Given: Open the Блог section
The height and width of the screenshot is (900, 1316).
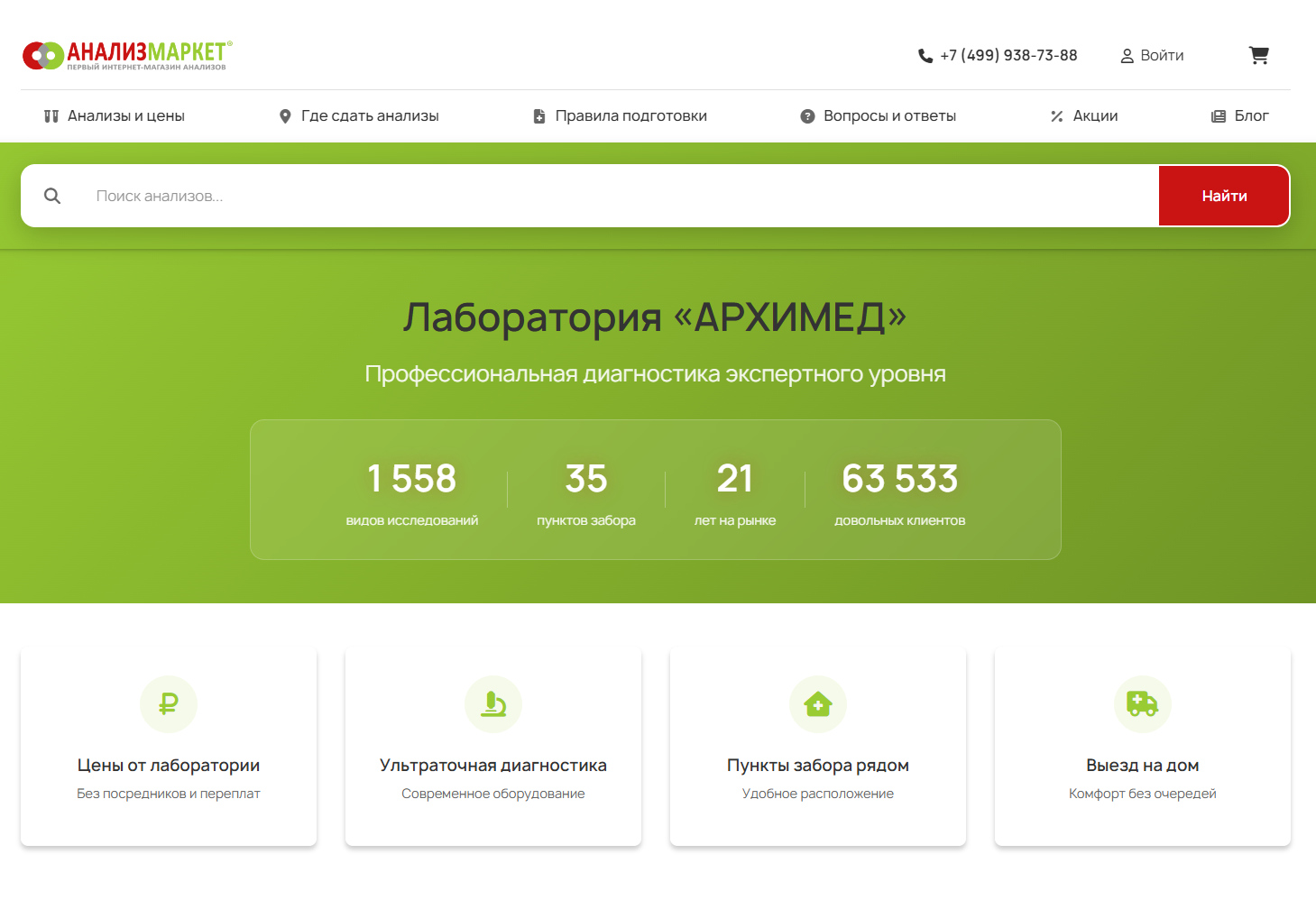Looking at the screenshot, I should 1240,116.
